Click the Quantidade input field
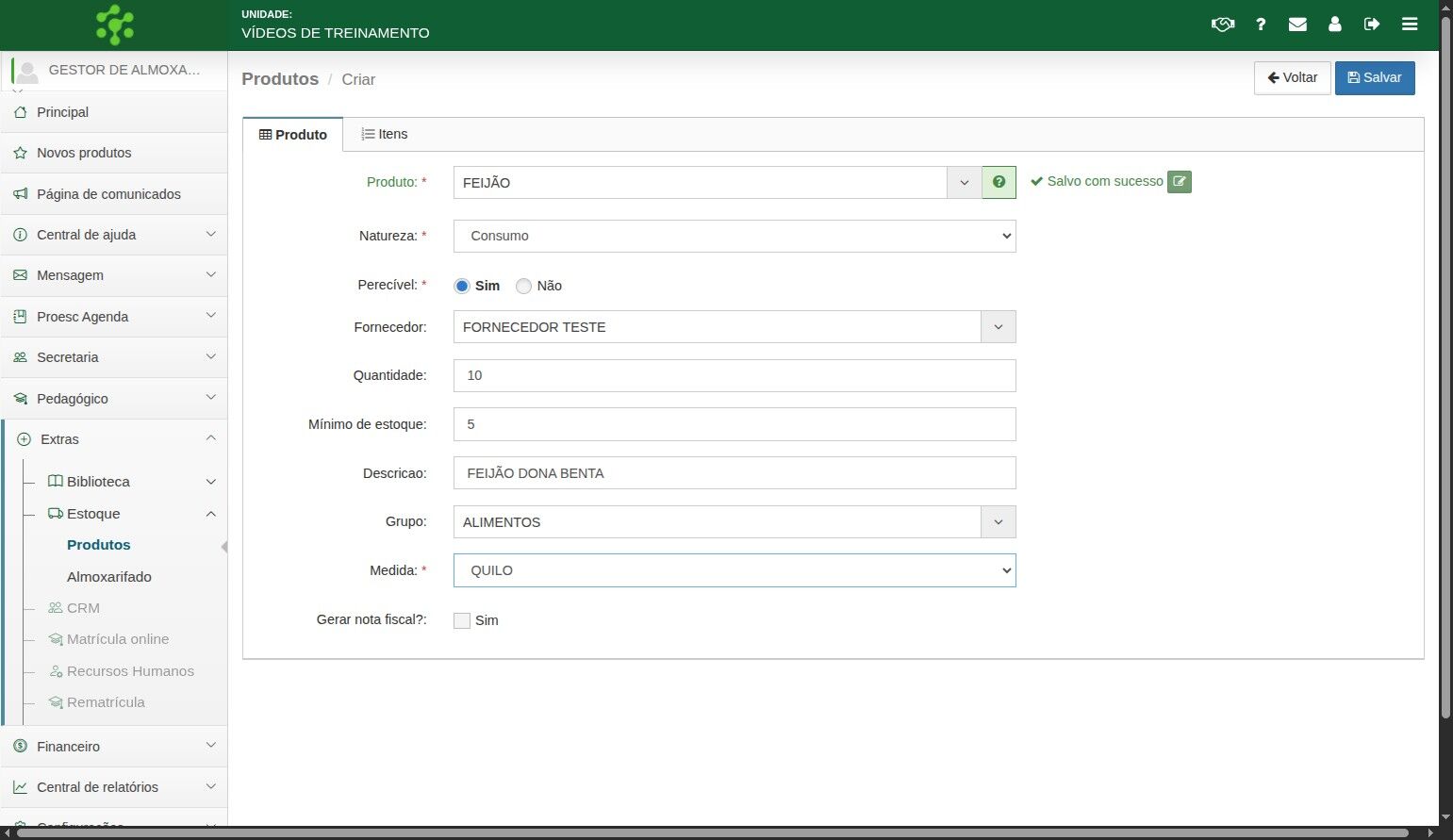Image resolution: width=1453 pixels, height=840 pixels. [735, 375]
